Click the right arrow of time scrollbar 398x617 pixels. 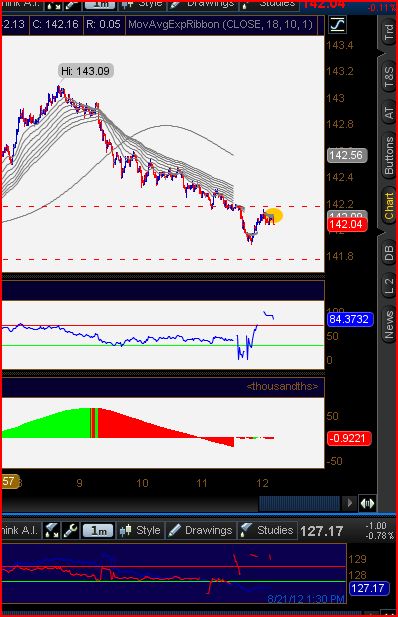point(349,503)
